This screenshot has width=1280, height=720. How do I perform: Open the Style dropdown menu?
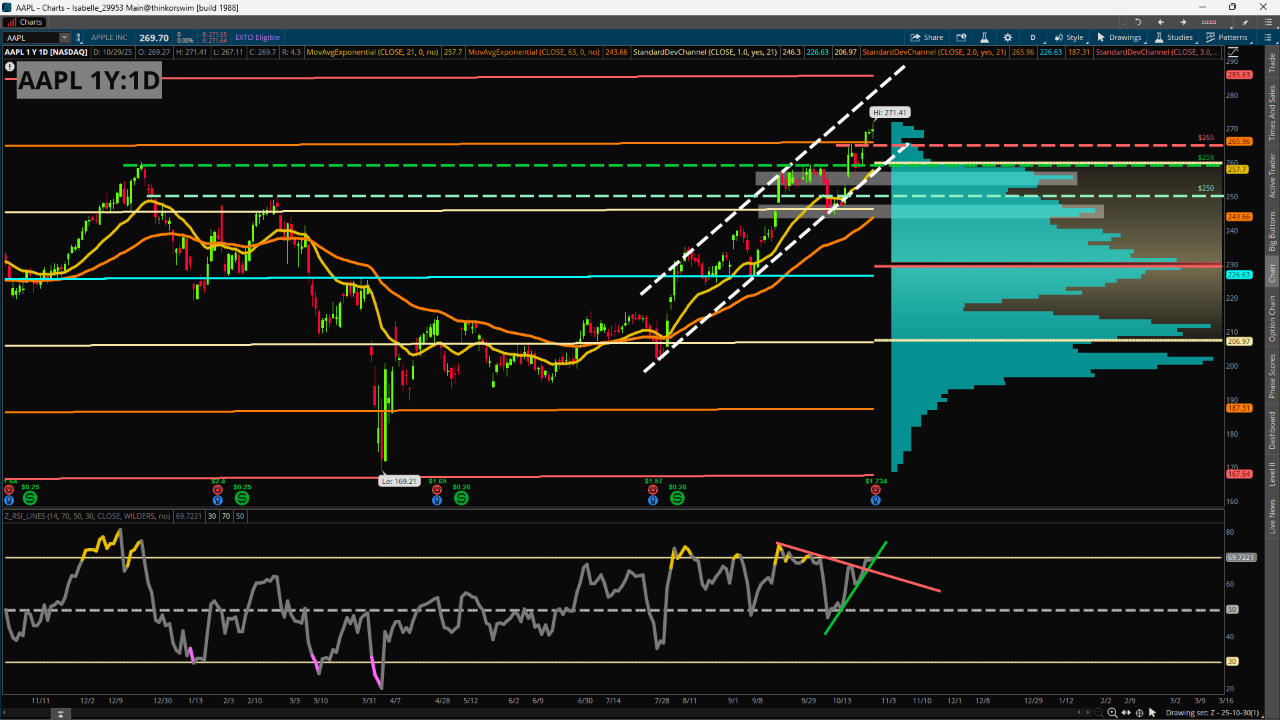1070,38
